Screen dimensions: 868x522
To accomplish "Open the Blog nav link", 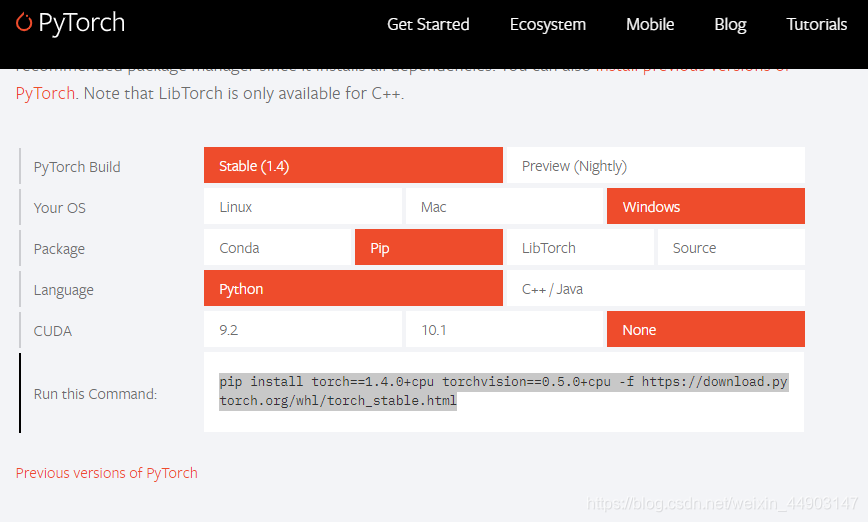I will pos(730,24).
